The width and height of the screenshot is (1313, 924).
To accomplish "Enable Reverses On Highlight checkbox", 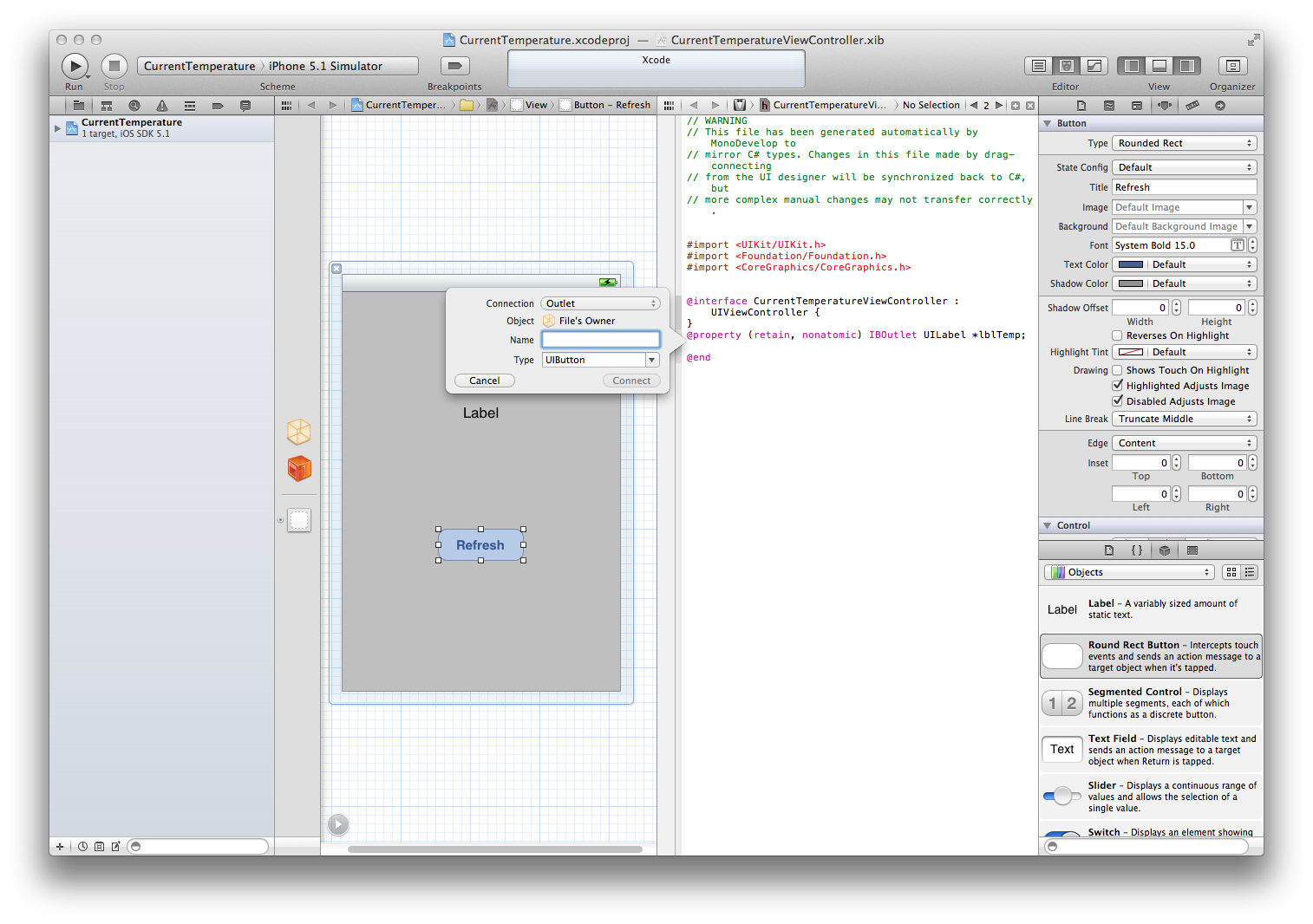I will pyautogui.click(x=1118, y=335).
